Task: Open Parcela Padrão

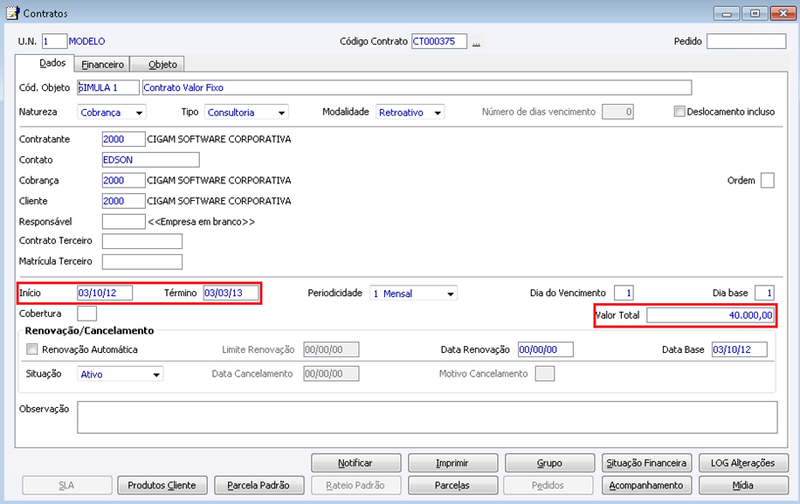Action: click(259, 485)
